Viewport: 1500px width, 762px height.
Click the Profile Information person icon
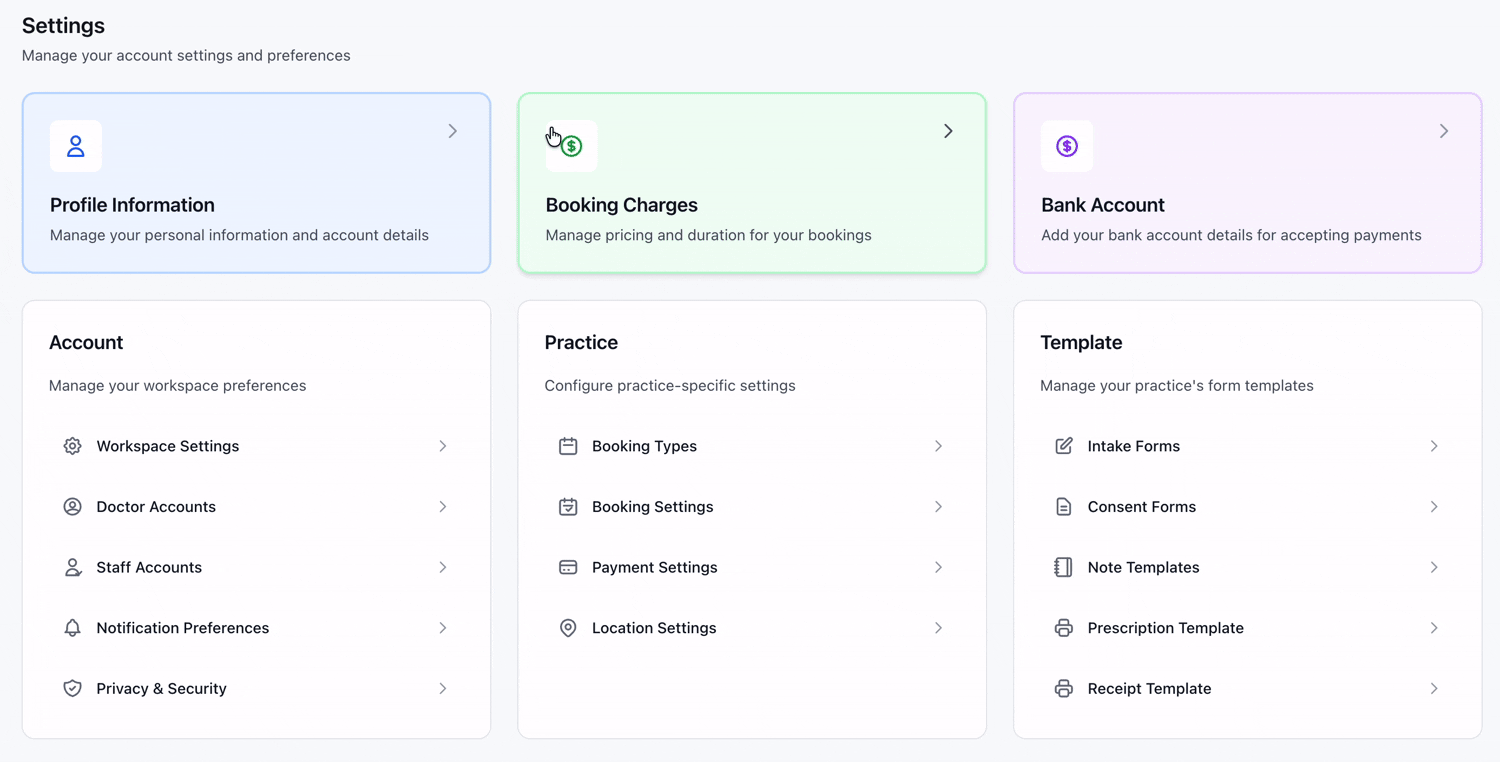[x=76, y=146]
